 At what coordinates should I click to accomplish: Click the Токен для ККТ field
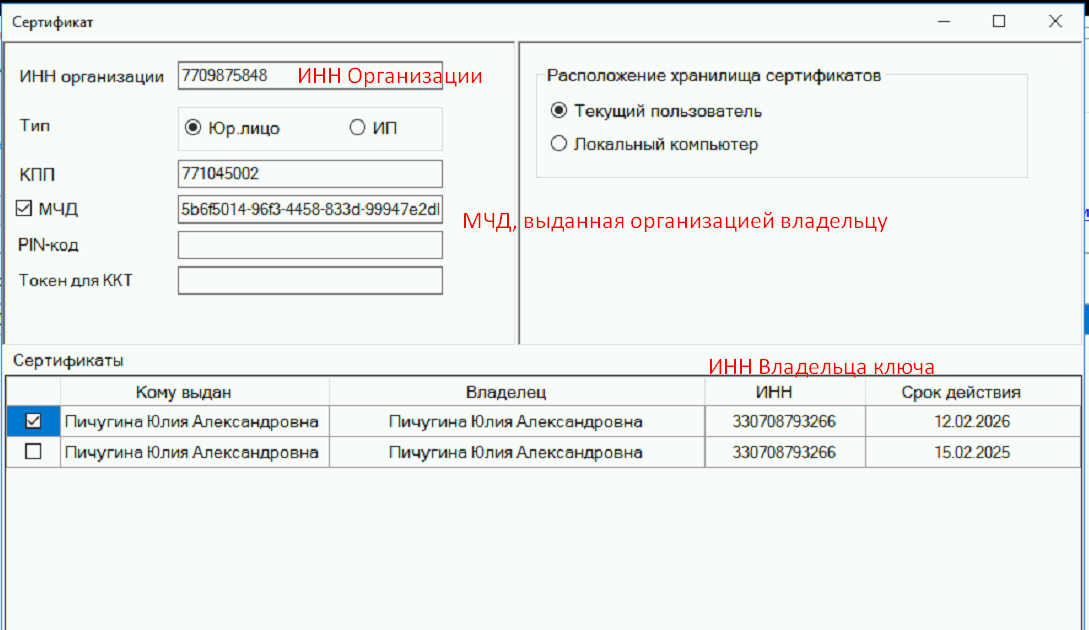tap(310, 281)
